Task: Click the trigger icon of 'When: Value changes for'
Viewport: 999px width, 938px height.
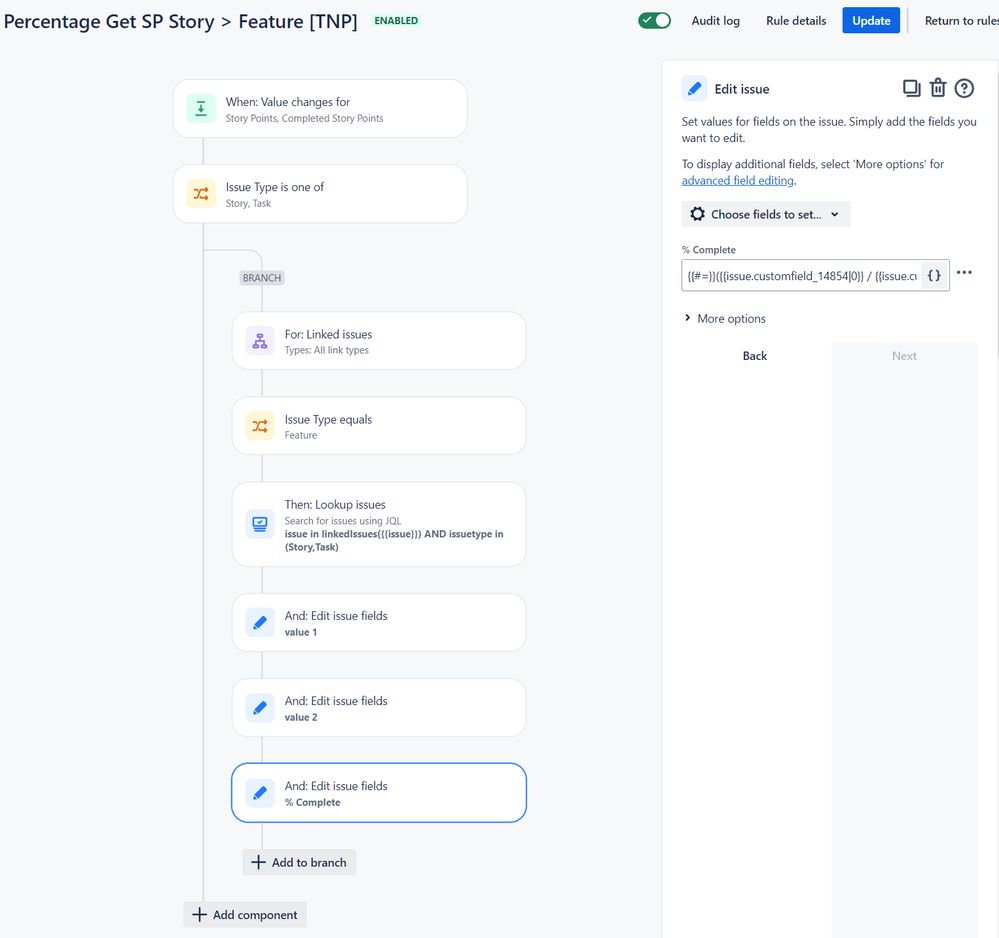Action: 201,108
